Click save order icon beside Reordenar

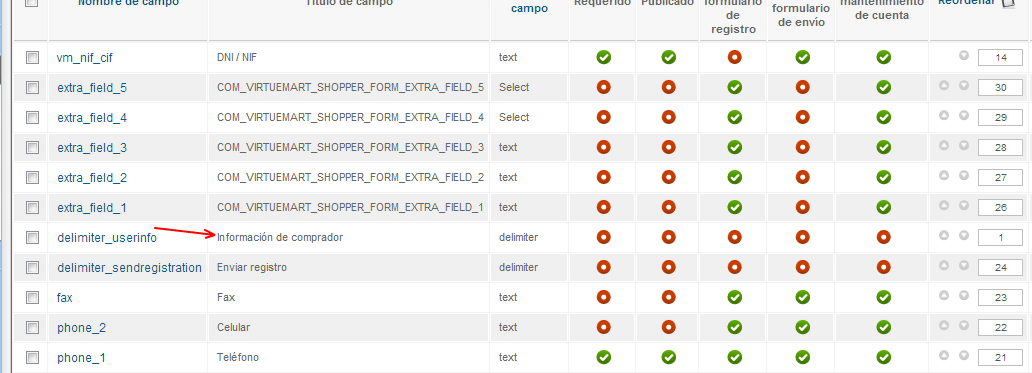click(1008, 3)
